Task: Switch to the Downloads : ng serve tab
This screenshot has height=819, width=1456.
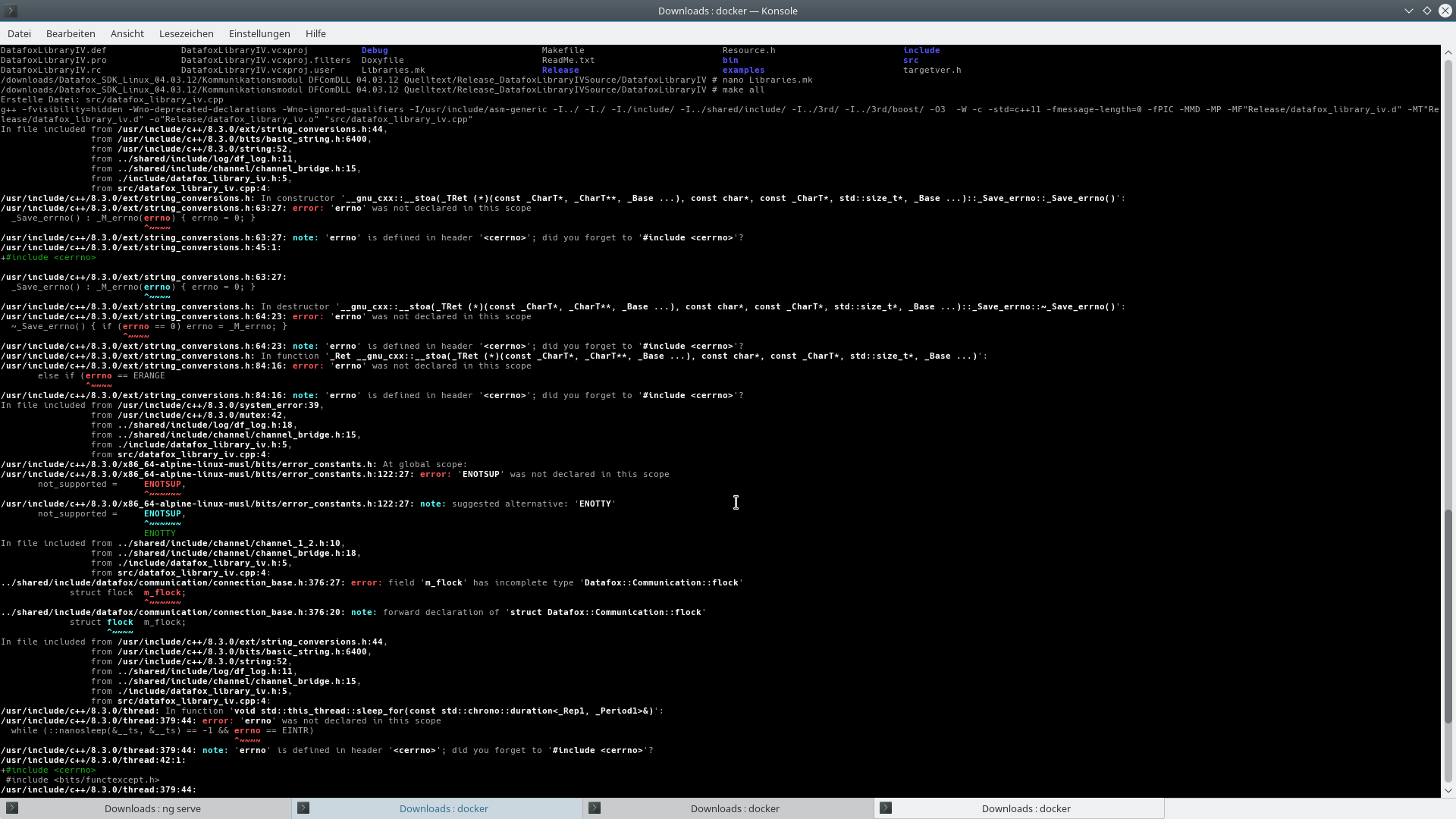Action: pos(152,808)
